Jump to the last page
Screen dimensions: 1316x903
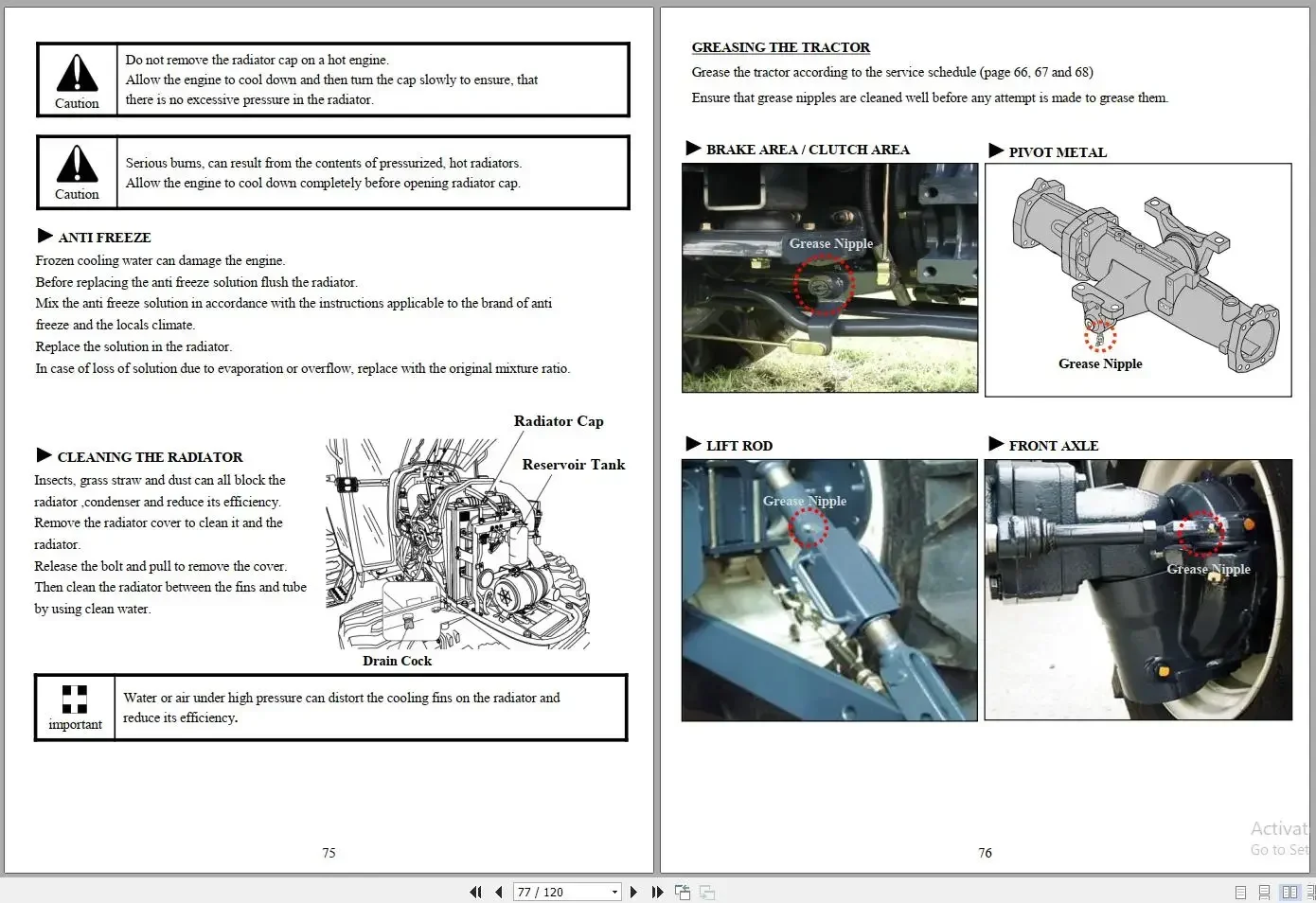pos(657,892)
